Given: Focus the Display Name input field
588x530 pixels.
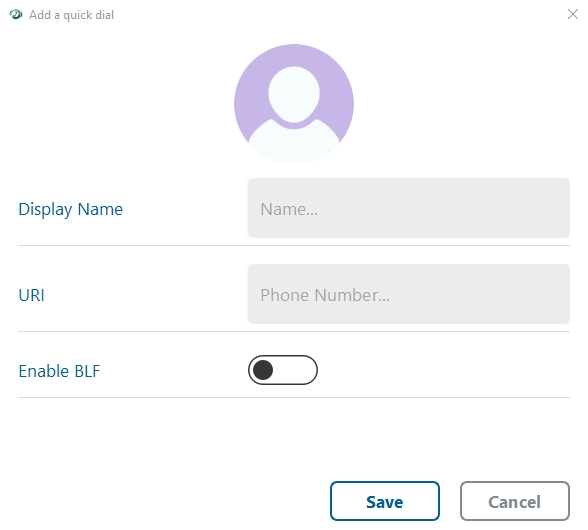Looking at the screenshot, I should (409, 208).
